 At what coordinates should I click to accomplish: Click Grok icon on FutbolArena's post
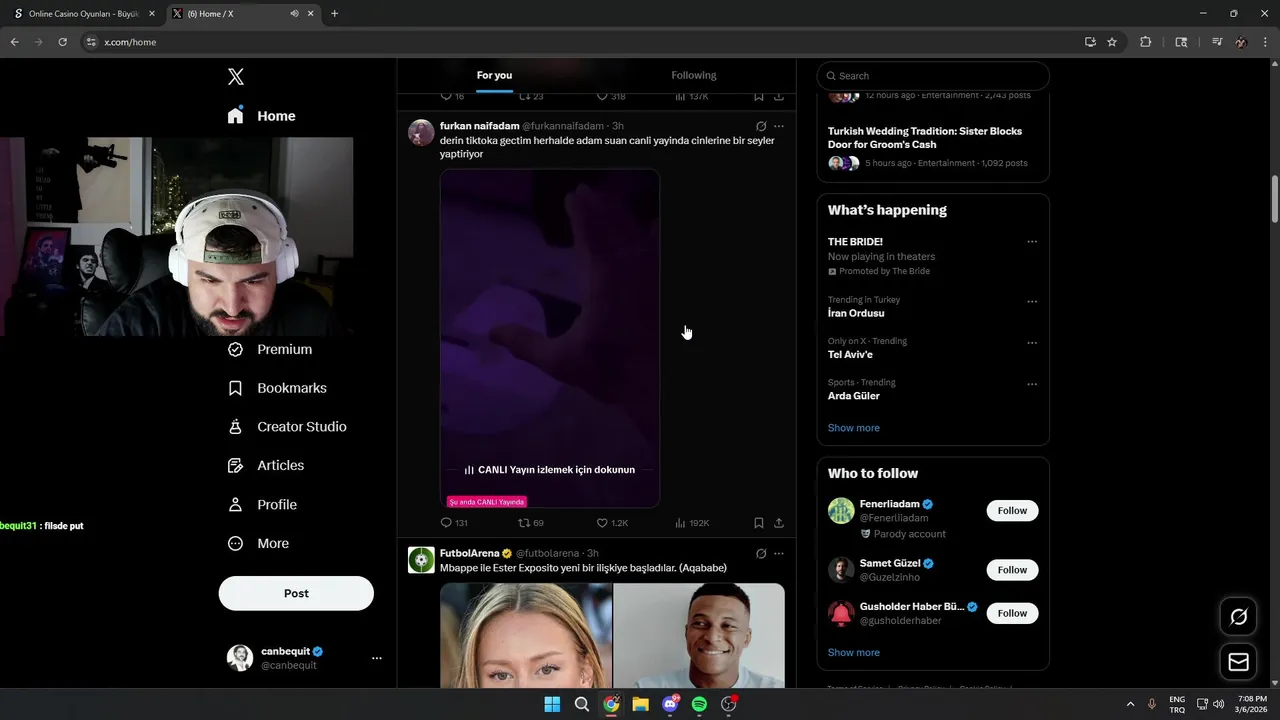[x=761, y=554]
